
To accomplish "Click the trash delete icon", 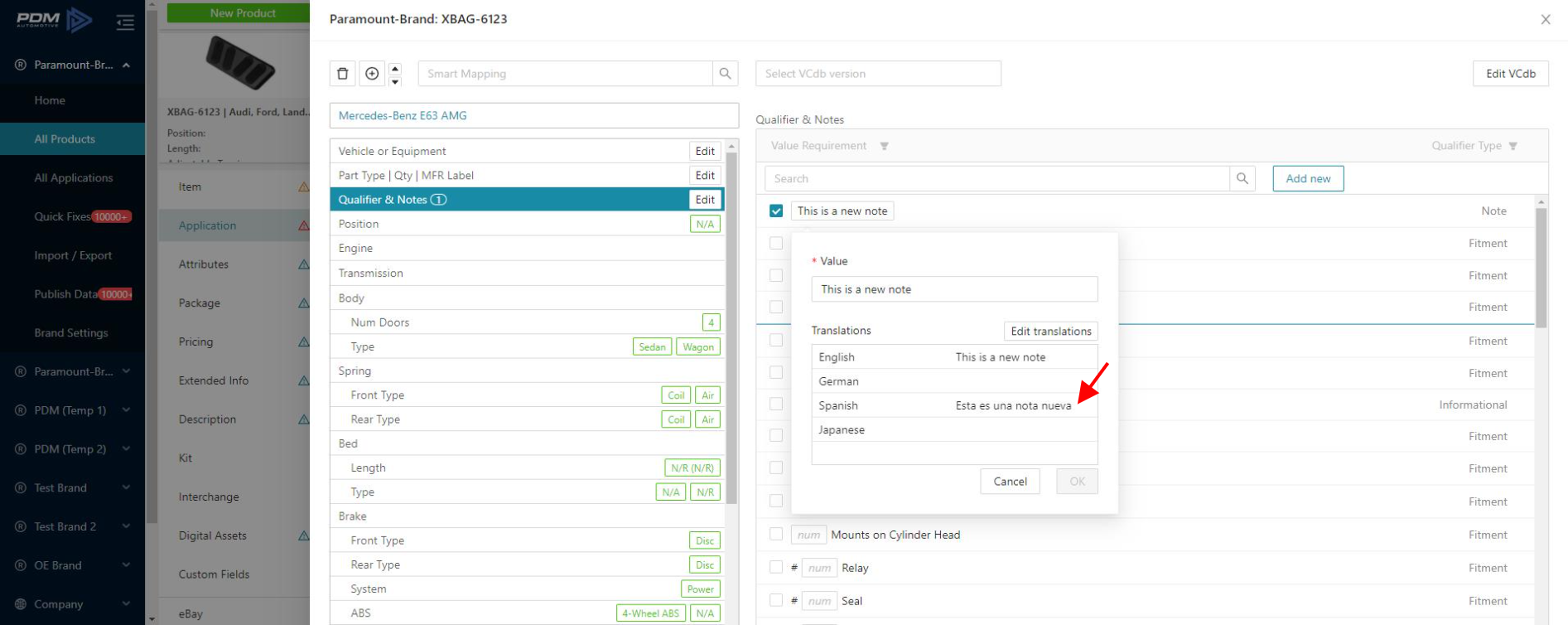I will tap(343, 74).
